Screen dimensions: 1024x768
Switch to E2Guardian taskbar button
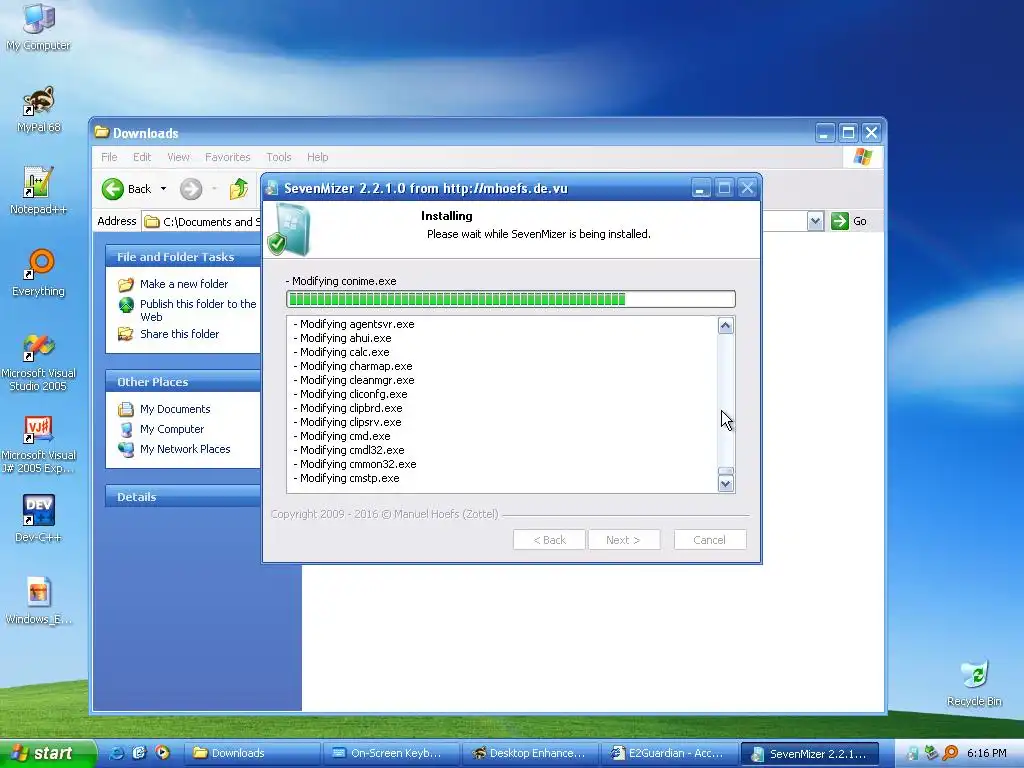tap(669, 753)
